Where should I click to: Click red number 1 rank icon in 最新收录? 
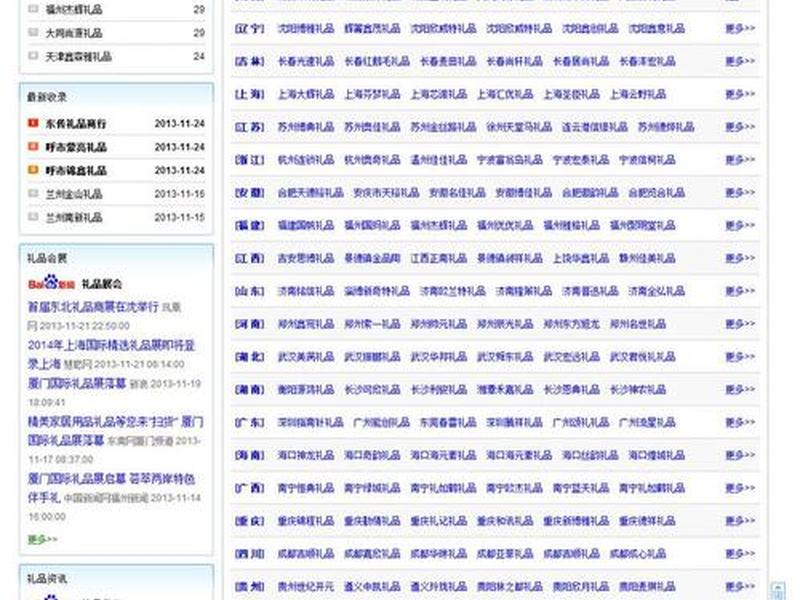33,123
